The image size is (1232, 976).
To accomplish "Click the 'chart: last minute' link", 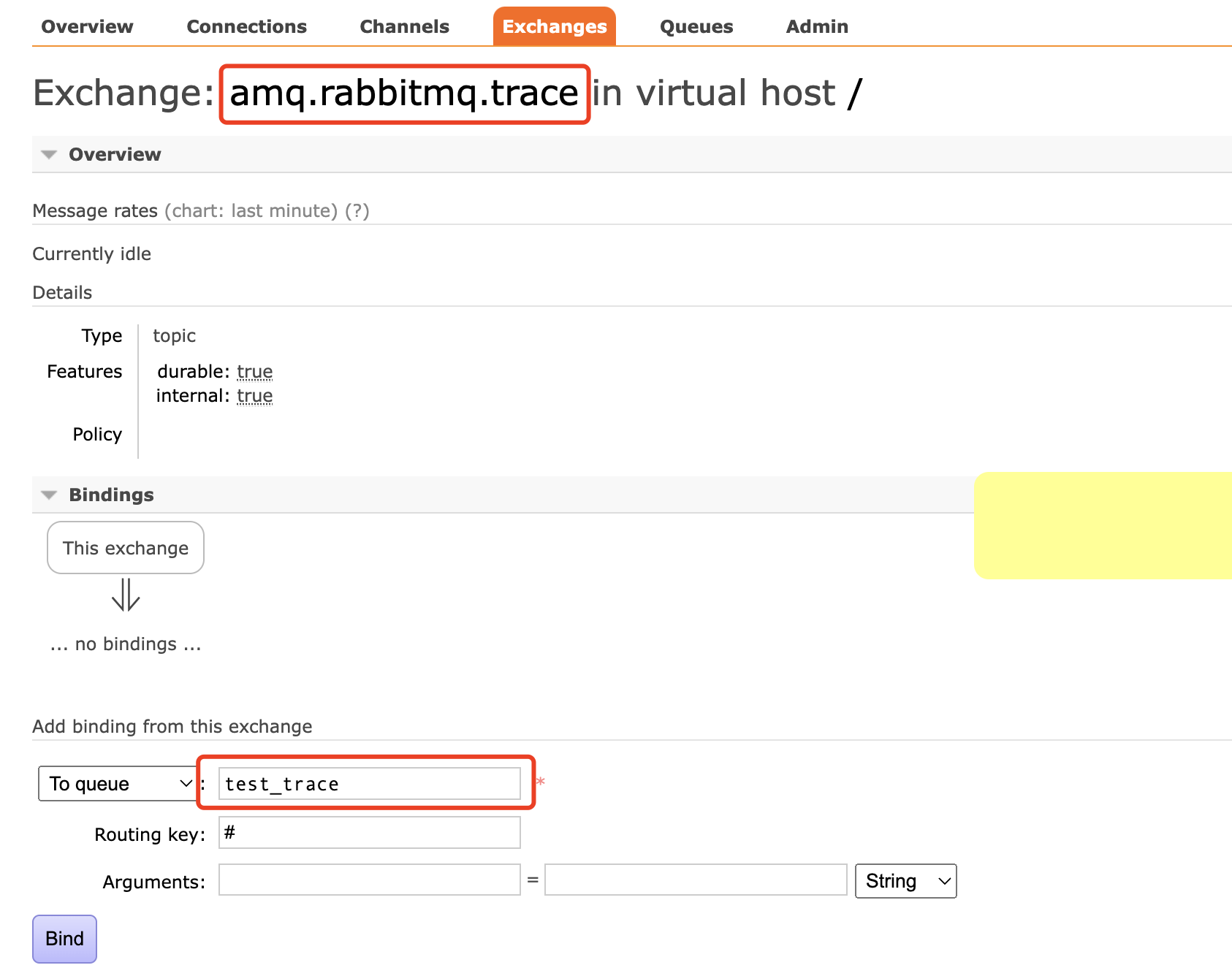I will pyautogui.click(x=251, y=211).
